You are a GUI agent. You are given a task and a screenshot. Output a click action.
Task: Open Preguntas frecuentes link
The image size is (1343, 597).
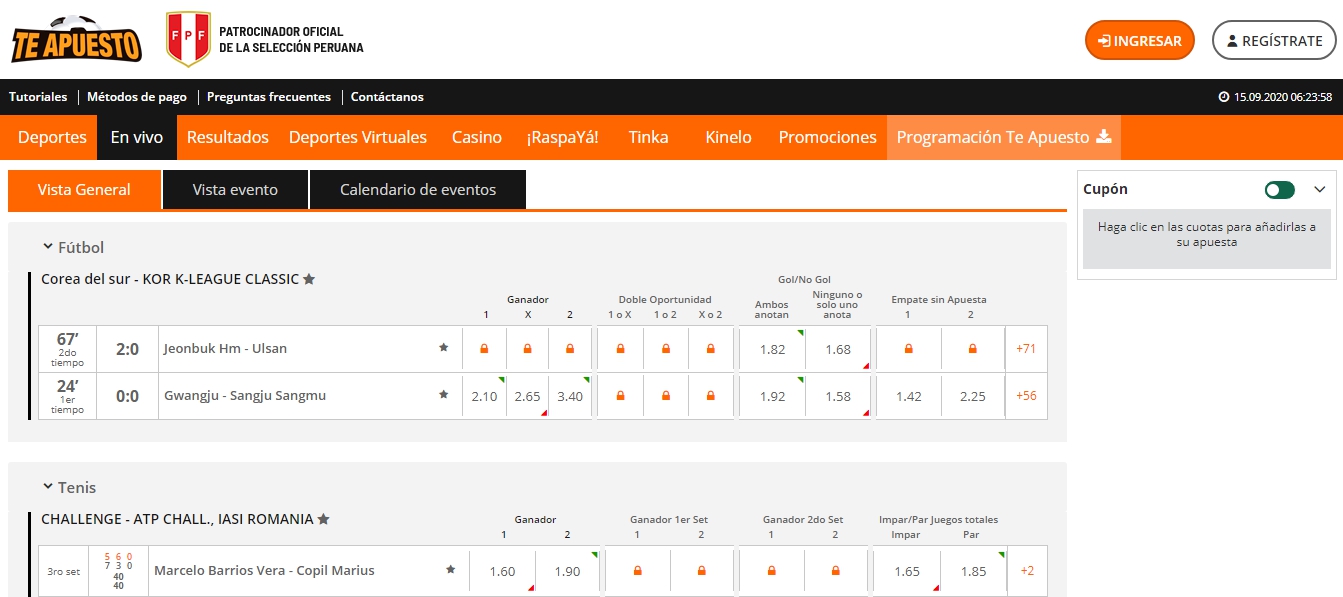pyautogui.click(x=268, y=97)
